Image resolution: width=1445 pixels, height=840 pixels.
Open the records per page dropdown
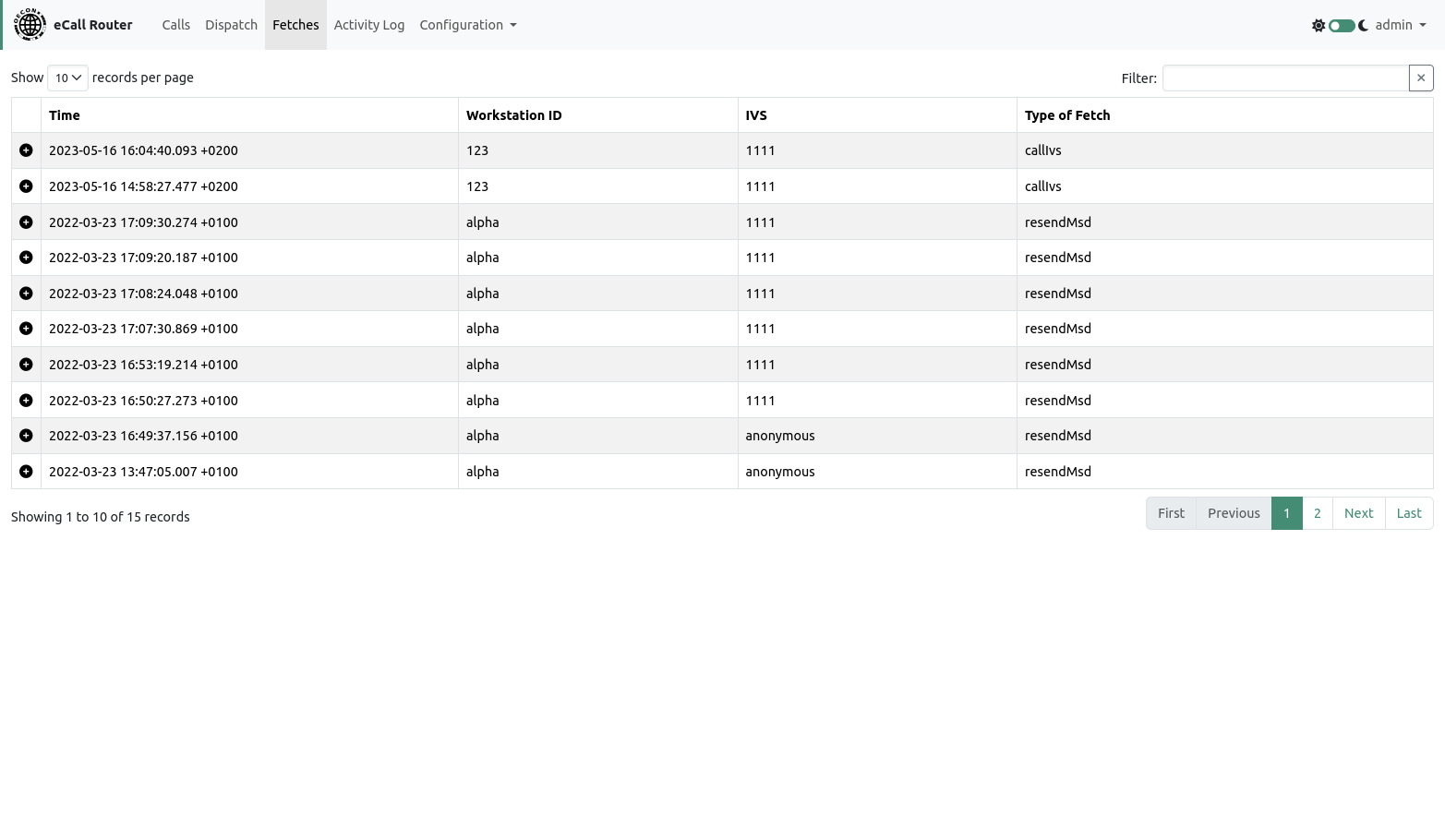[x=67, y=78]
